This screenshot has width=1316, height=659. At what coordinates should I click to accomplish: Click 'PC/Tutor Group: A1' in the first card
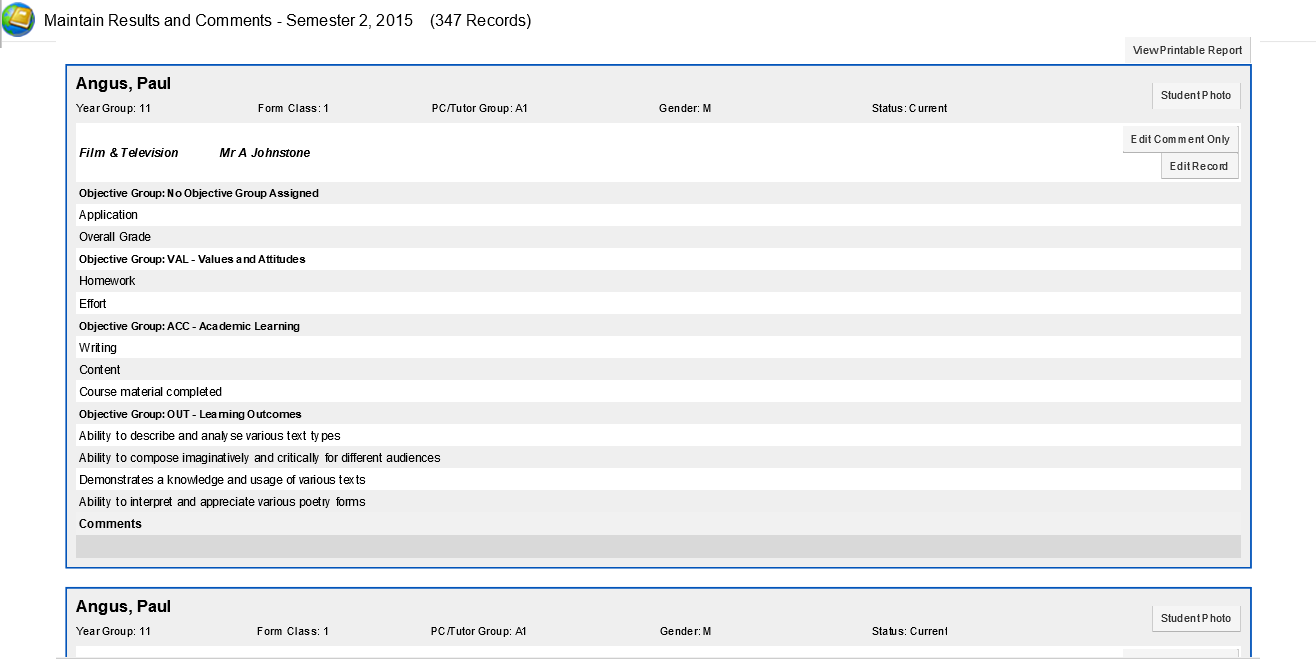coord(479,108)
